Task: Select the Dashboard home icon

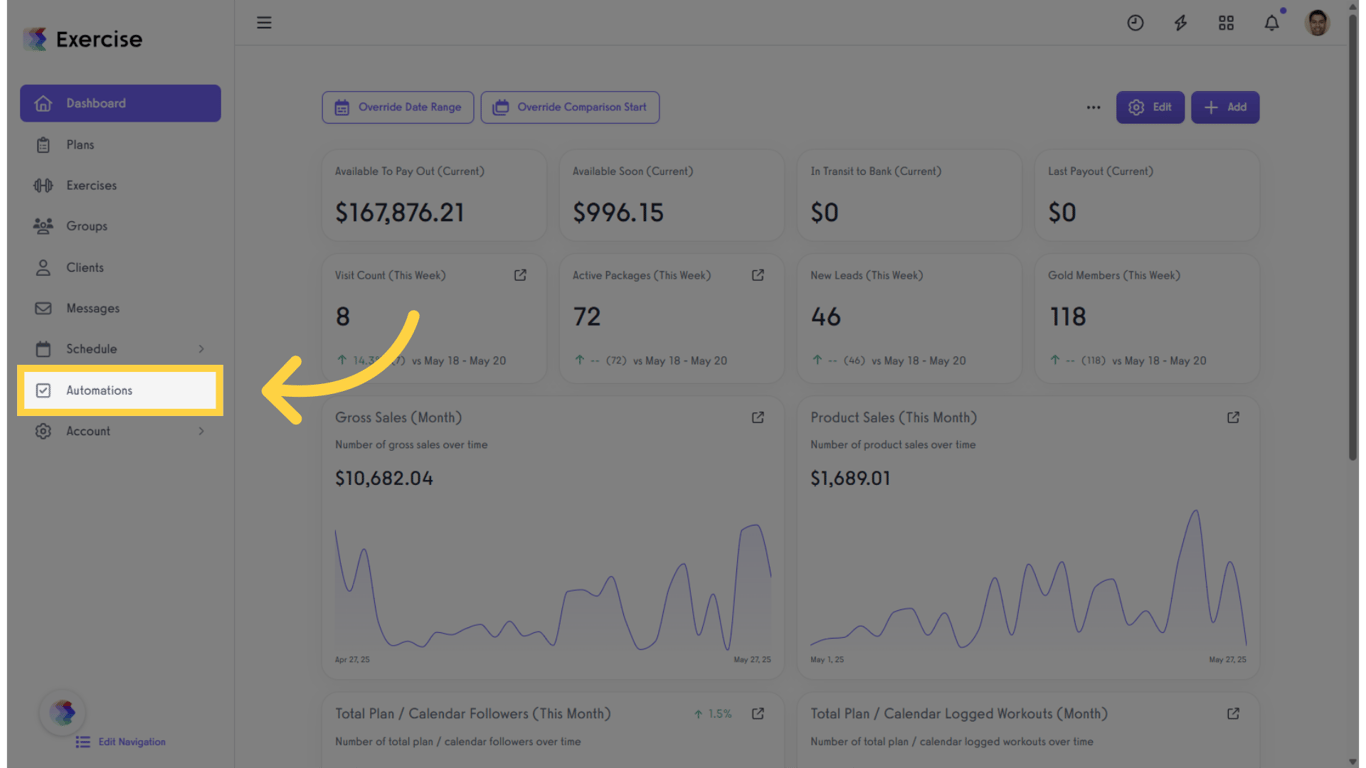Action: click(x=44, y=103)
